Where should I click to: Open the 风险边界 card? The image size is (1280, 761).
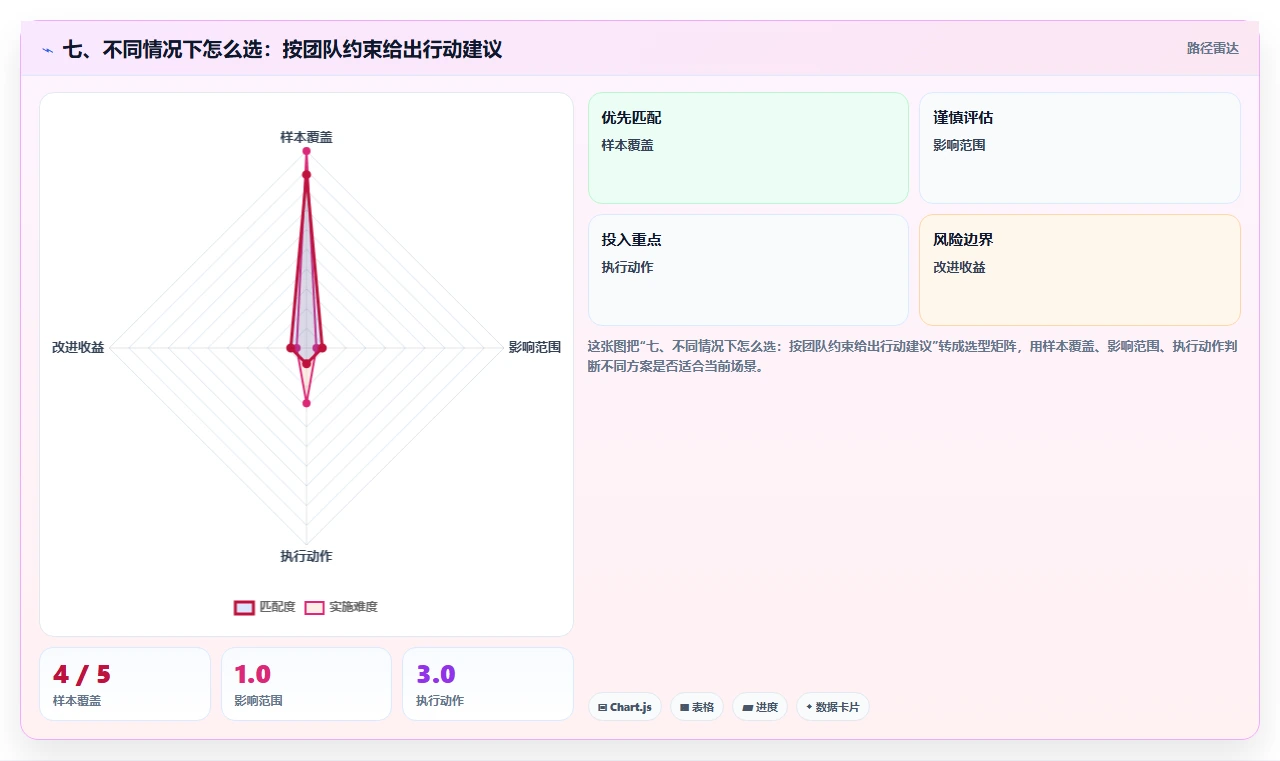click(x=1080, y=270)
